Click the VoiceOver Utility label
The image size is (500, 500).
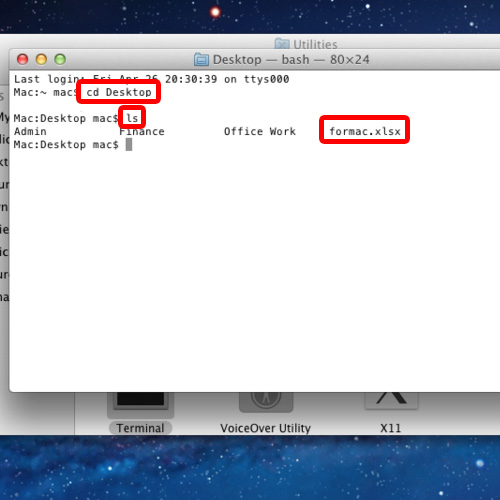click(x=265, y=428)
